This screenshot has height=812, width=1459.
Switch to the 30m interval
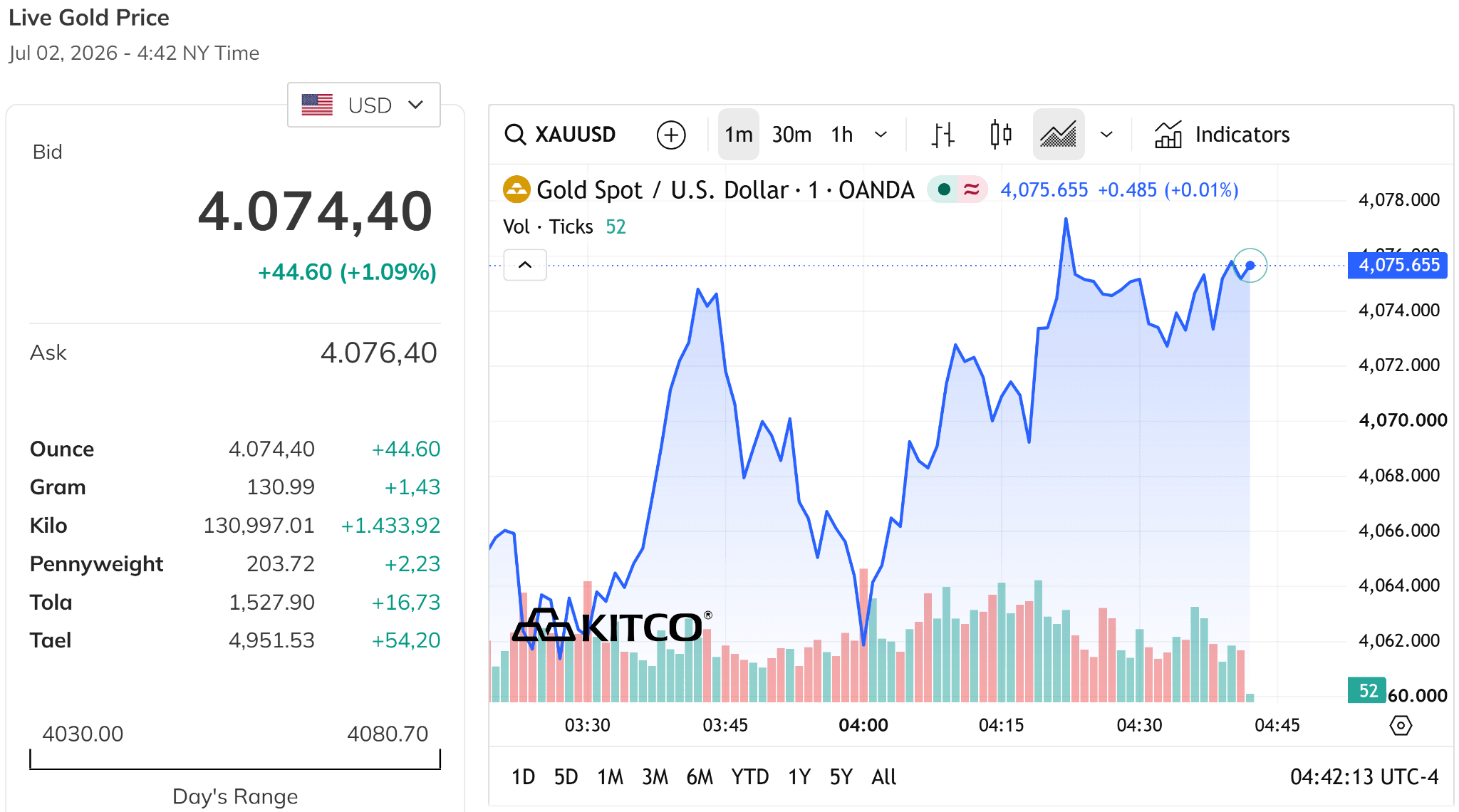click(x=791, y=134)
